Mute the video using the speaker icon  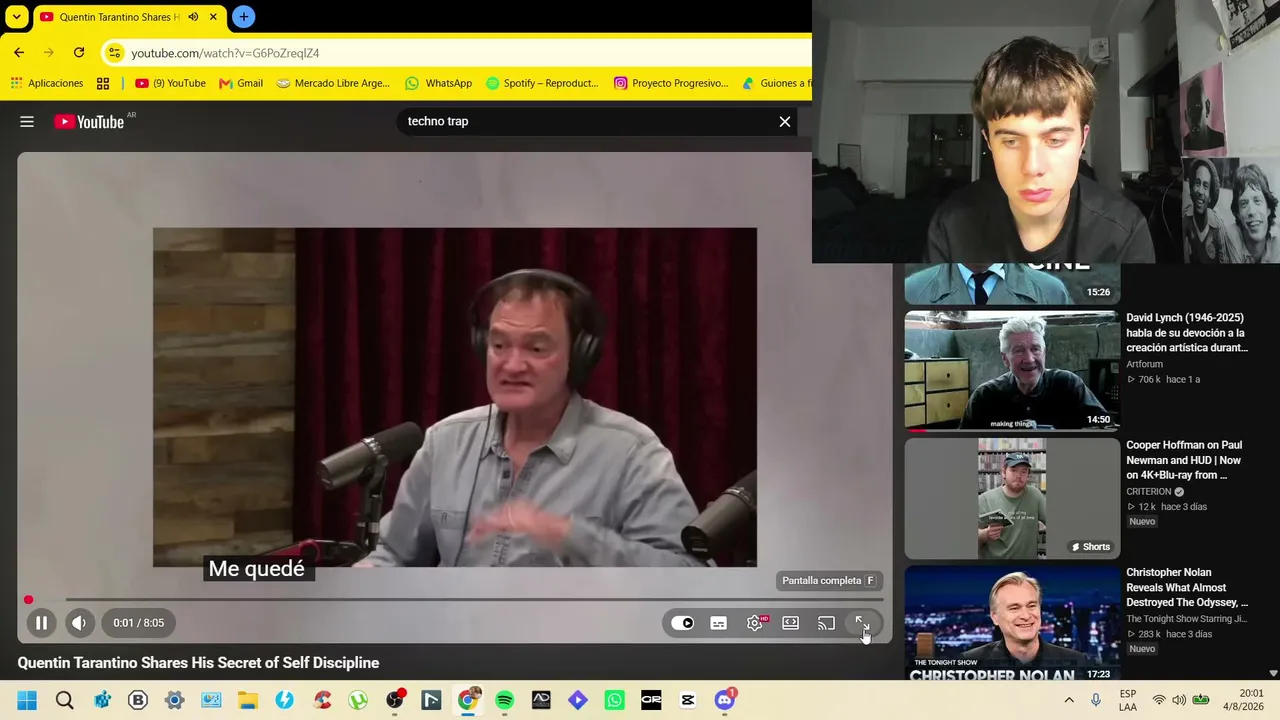79,623
